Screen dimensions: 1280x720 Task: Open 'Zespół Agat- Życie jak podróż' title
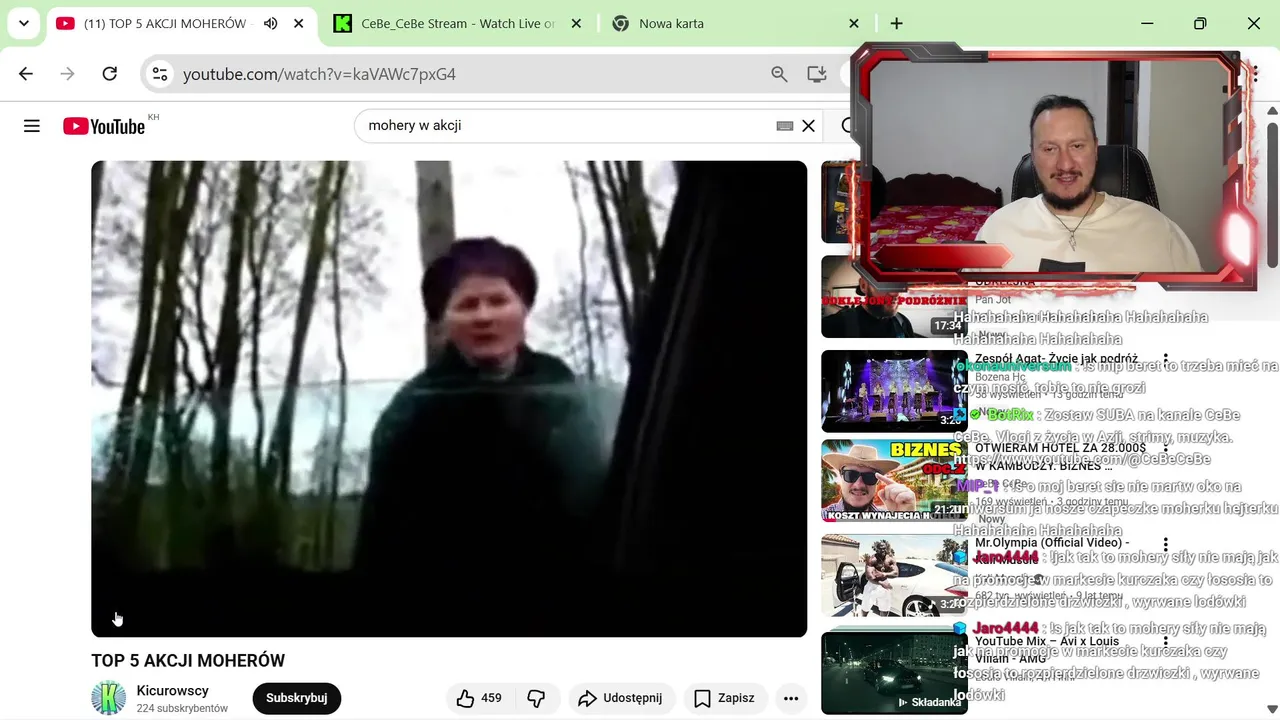[1056, 359]
